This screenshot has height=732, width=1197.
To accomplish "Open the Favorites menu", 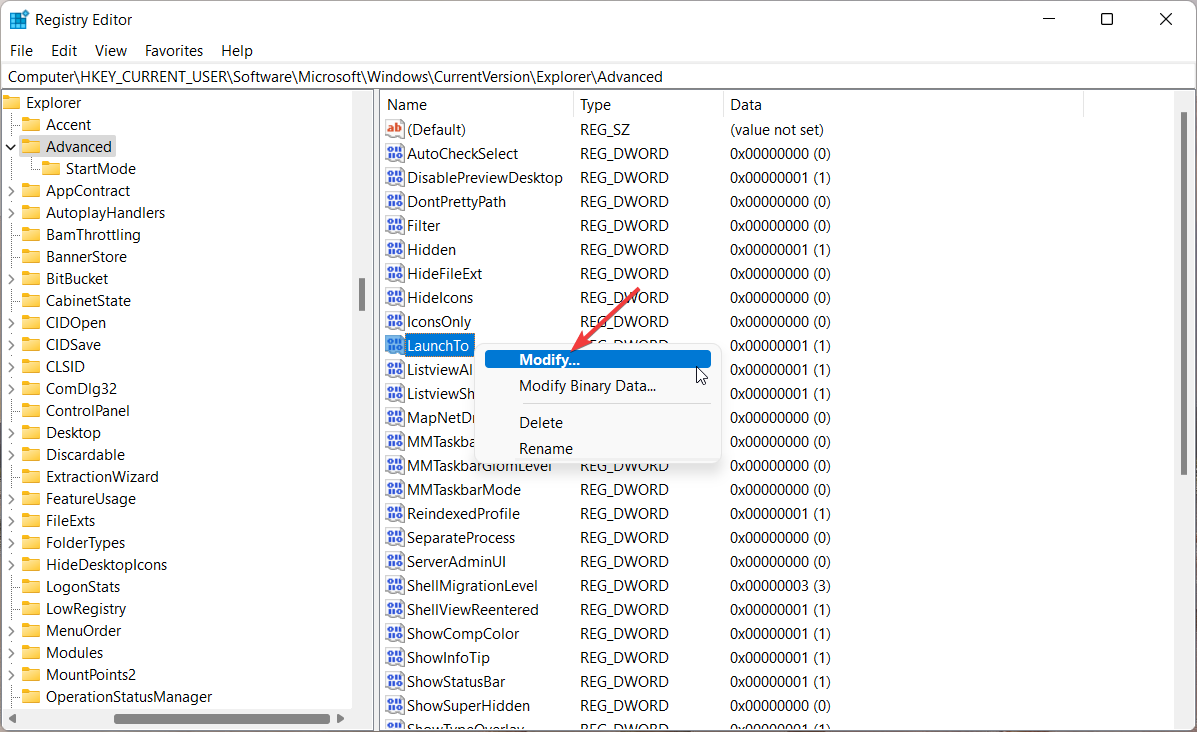I will click(173, 50).
